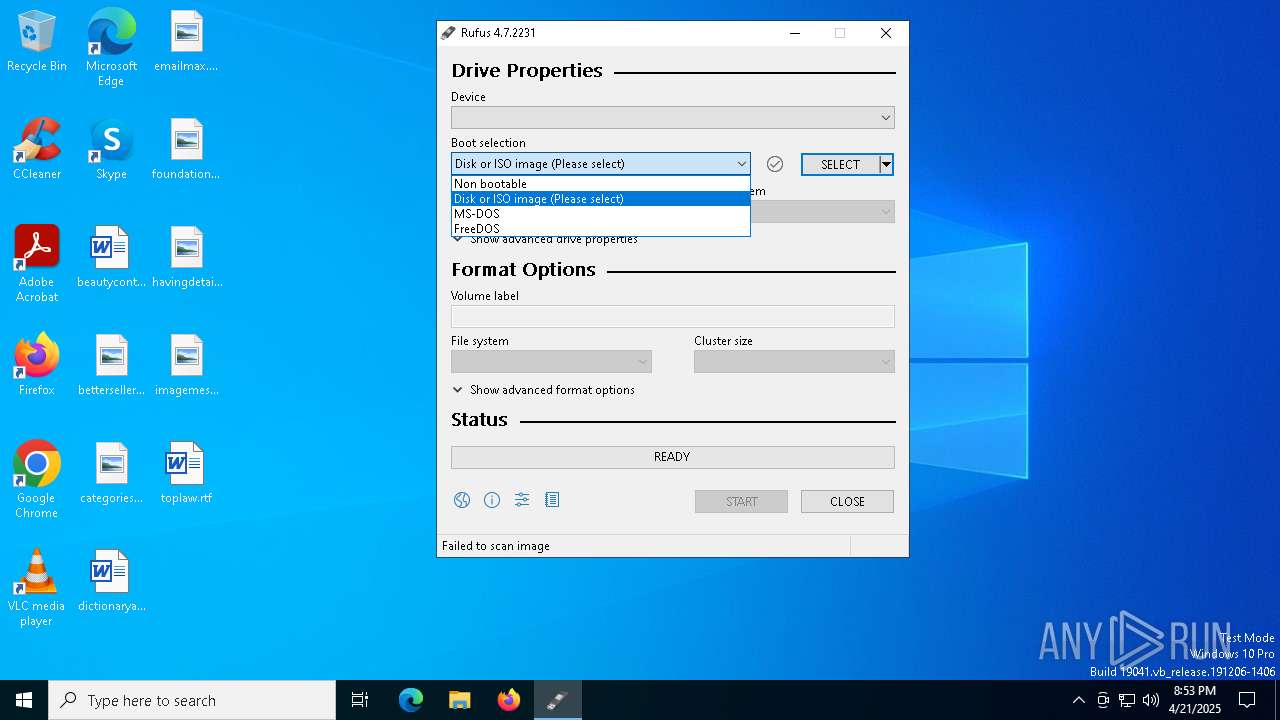The image size is (1280, 720).
Task: Show hidden system tray icons
Action: click(x=1078, y=700)
